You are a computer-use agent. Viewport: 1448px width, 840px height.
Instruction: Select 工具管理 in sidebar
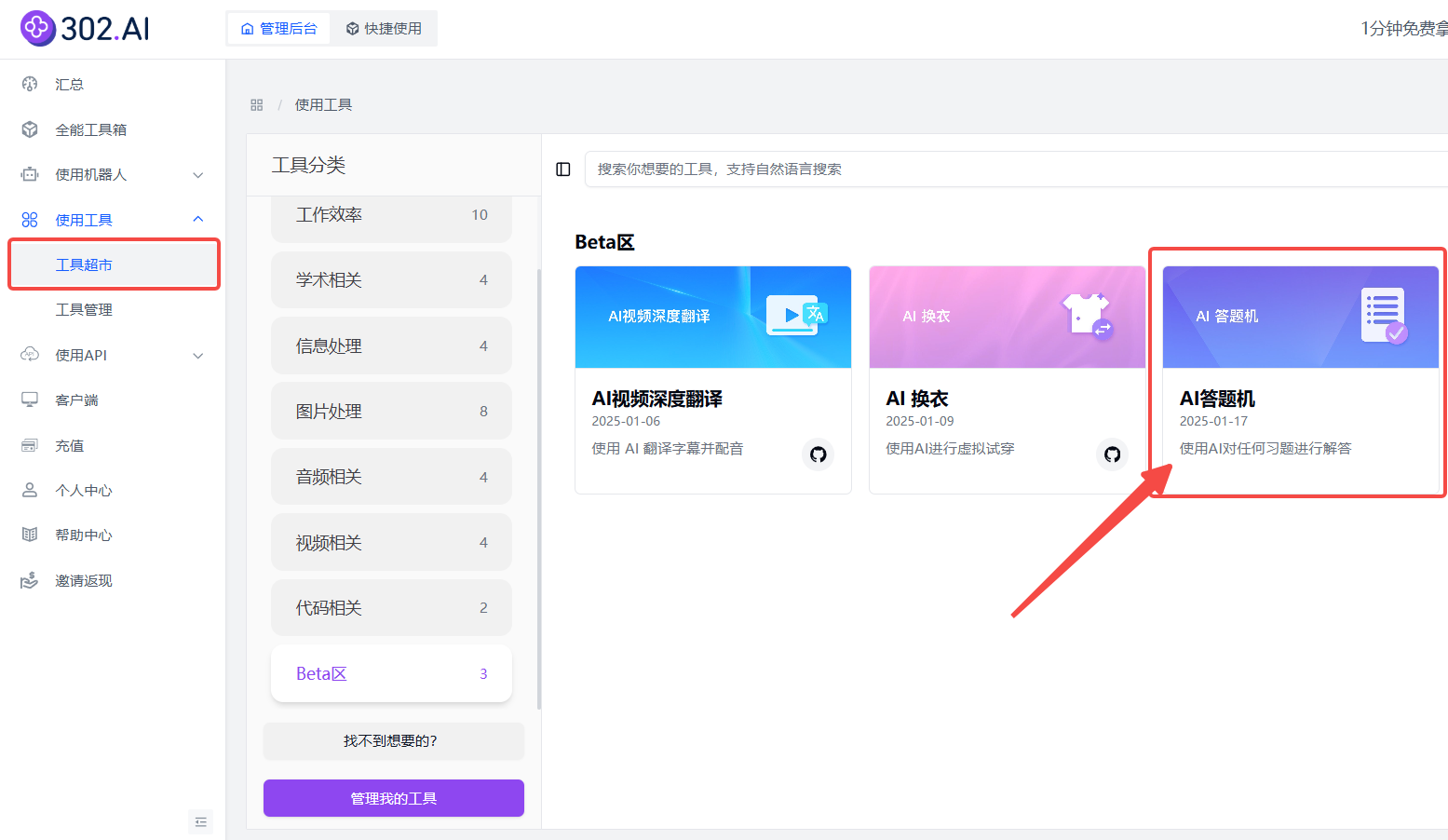pos(84,309)
